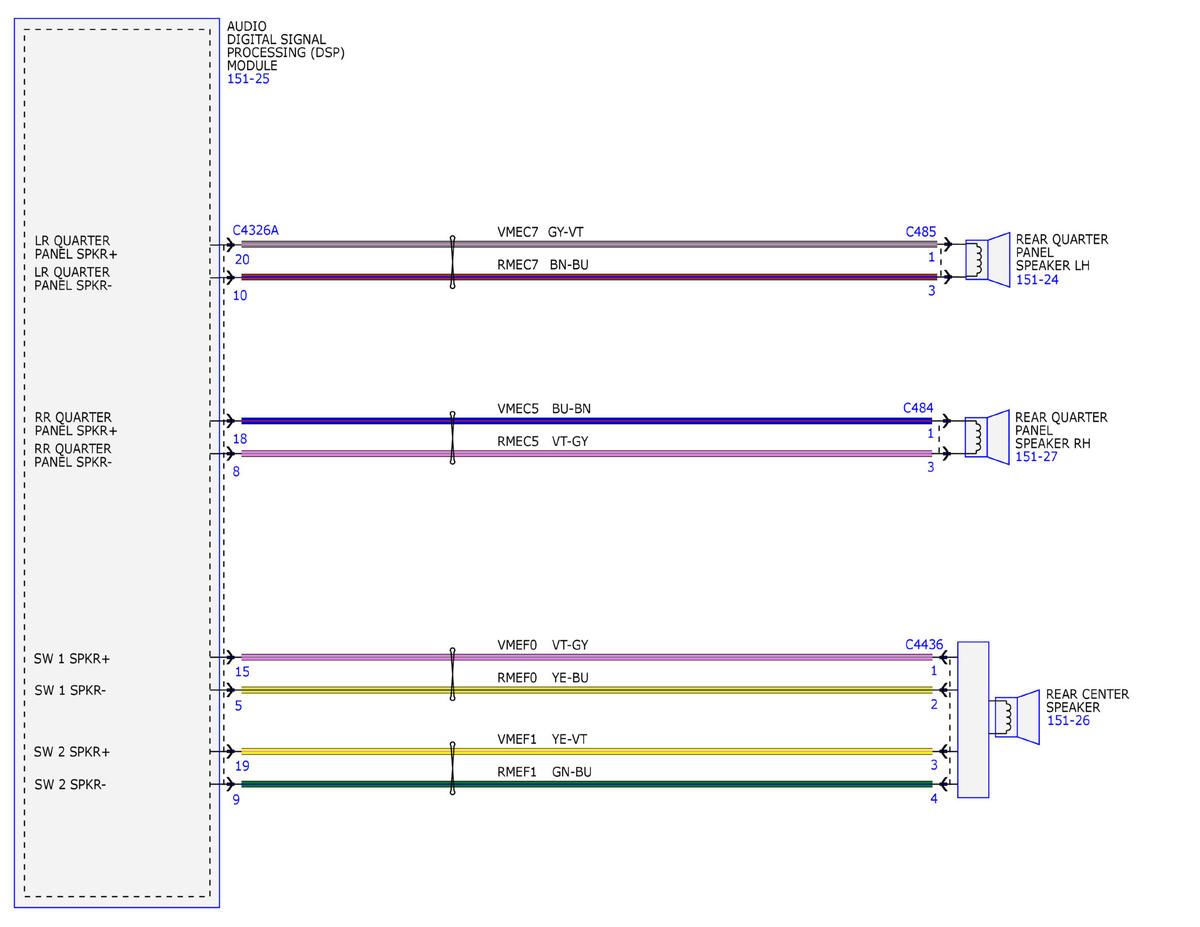Viewport: 1200px width, 927px height.
Task: Click the Rear Quarter Panel Speaker LH symbol
Action: (987, 260)
